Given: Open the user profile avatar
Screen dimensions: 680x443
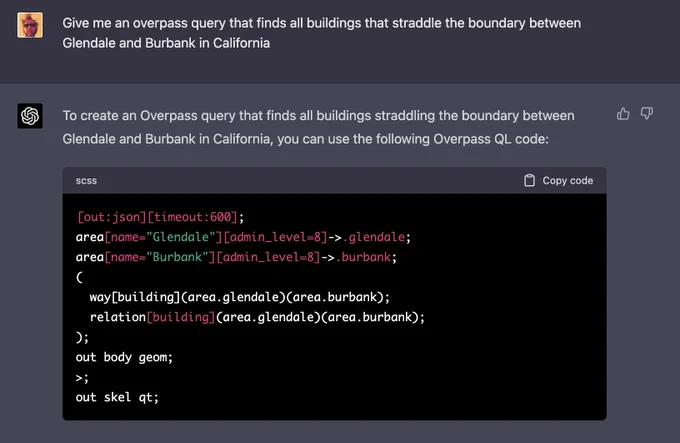Looking at the screenshot, I should [x=30, y=25].
